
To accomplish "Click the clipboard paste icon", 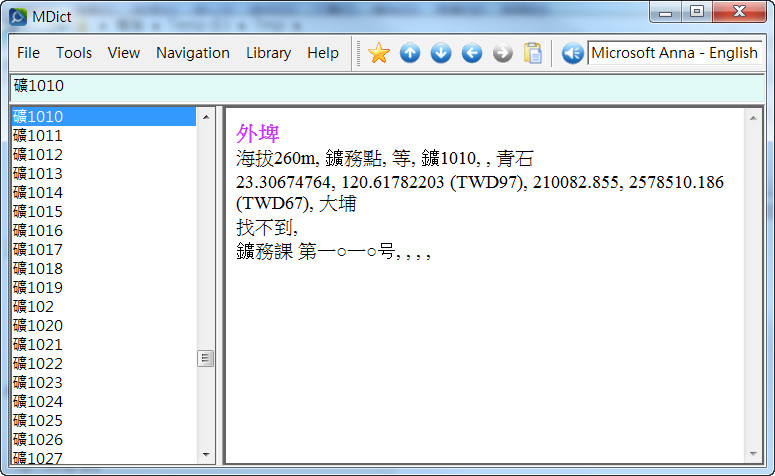I will point(533,53).
